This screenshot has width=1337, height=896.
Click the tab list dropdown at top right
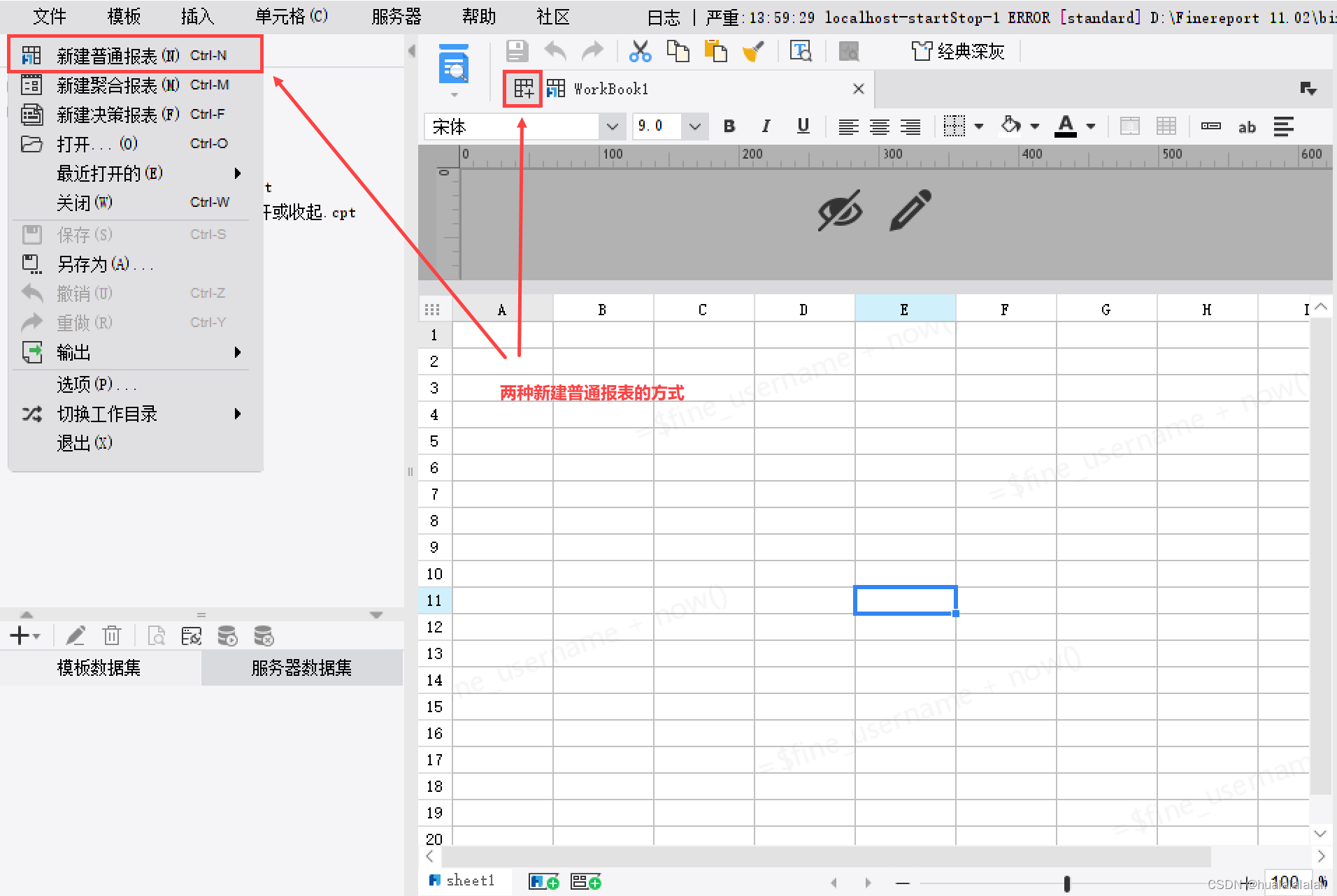tap(1308, 89)
